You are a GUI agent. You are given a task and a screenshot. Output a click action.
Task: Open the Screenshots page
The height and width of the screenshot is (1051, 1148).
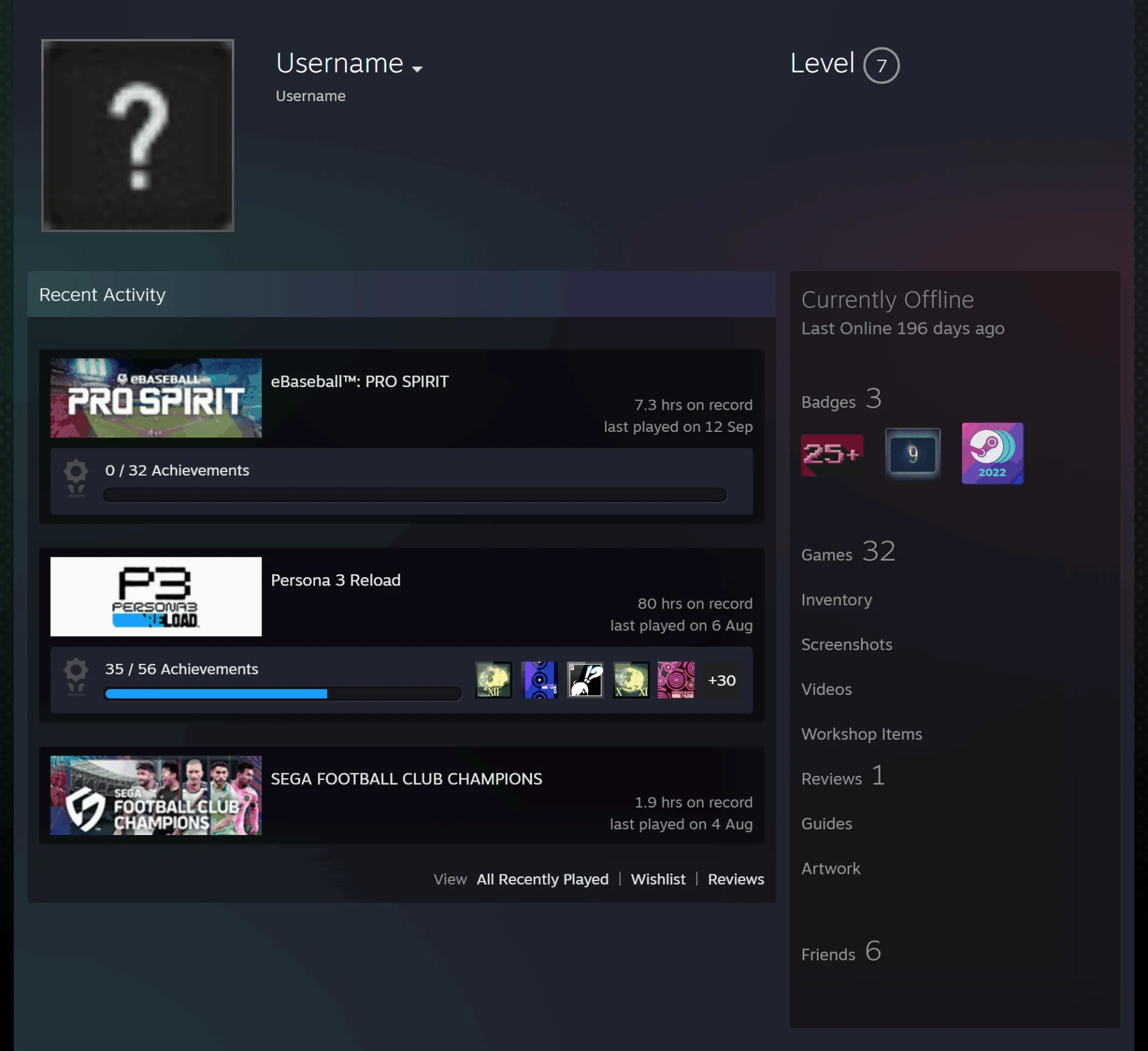(847, 644)
